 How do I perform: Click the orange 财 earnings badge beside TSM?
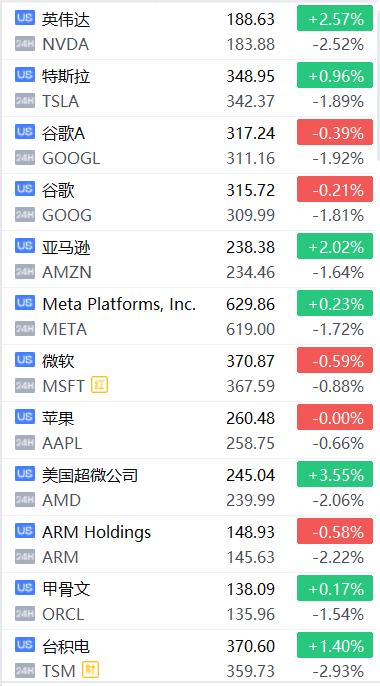pos(91,670)
